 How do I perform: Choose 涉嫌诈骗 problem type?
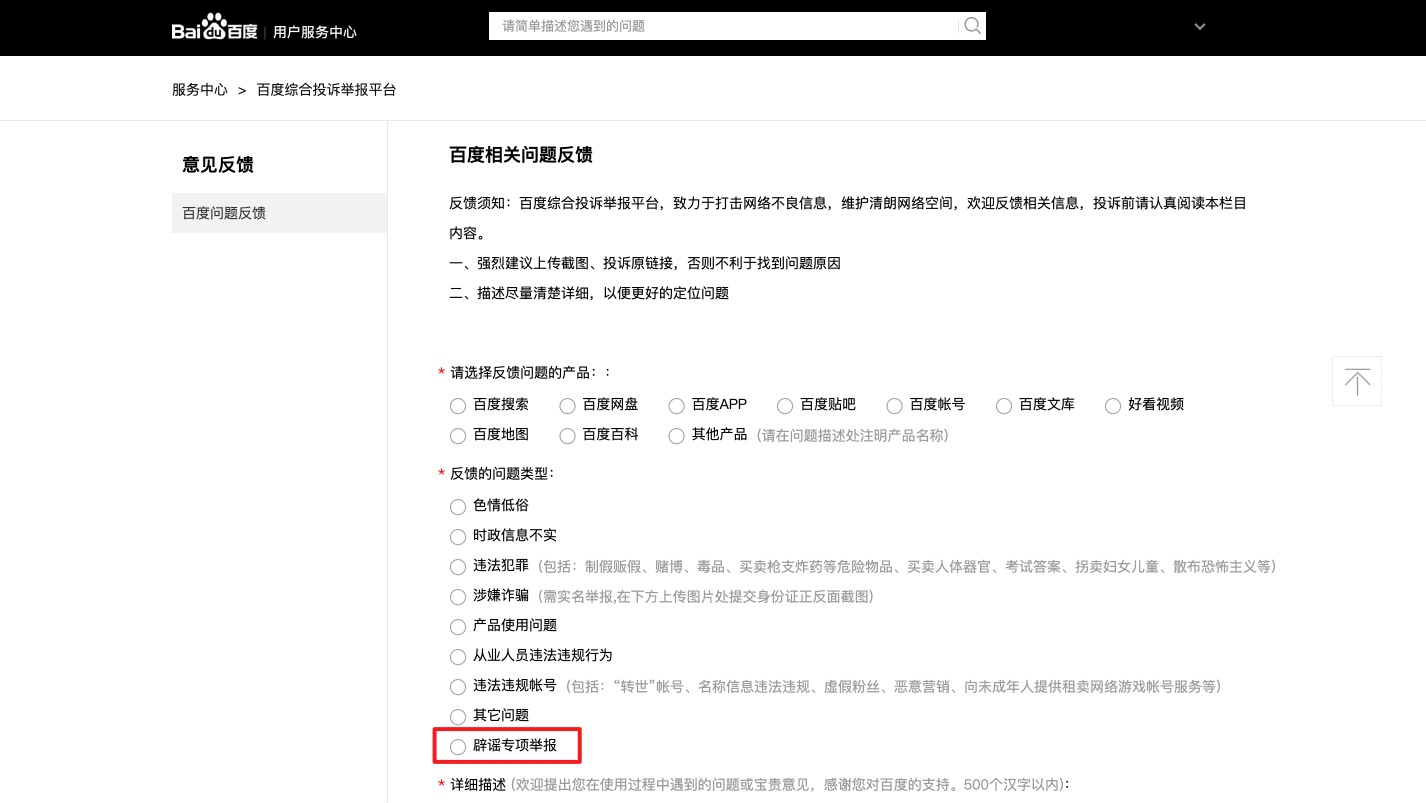tap(458, 597)
